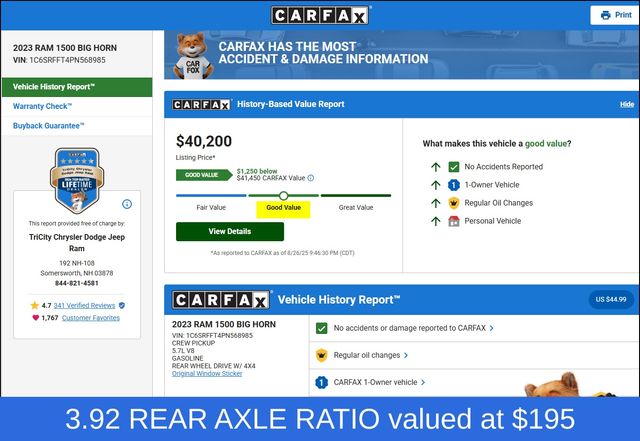Select TriCity Chrysler Dodge Jeep Ram name
Screen dimensions: 640x441
click(x=77, y=243)
